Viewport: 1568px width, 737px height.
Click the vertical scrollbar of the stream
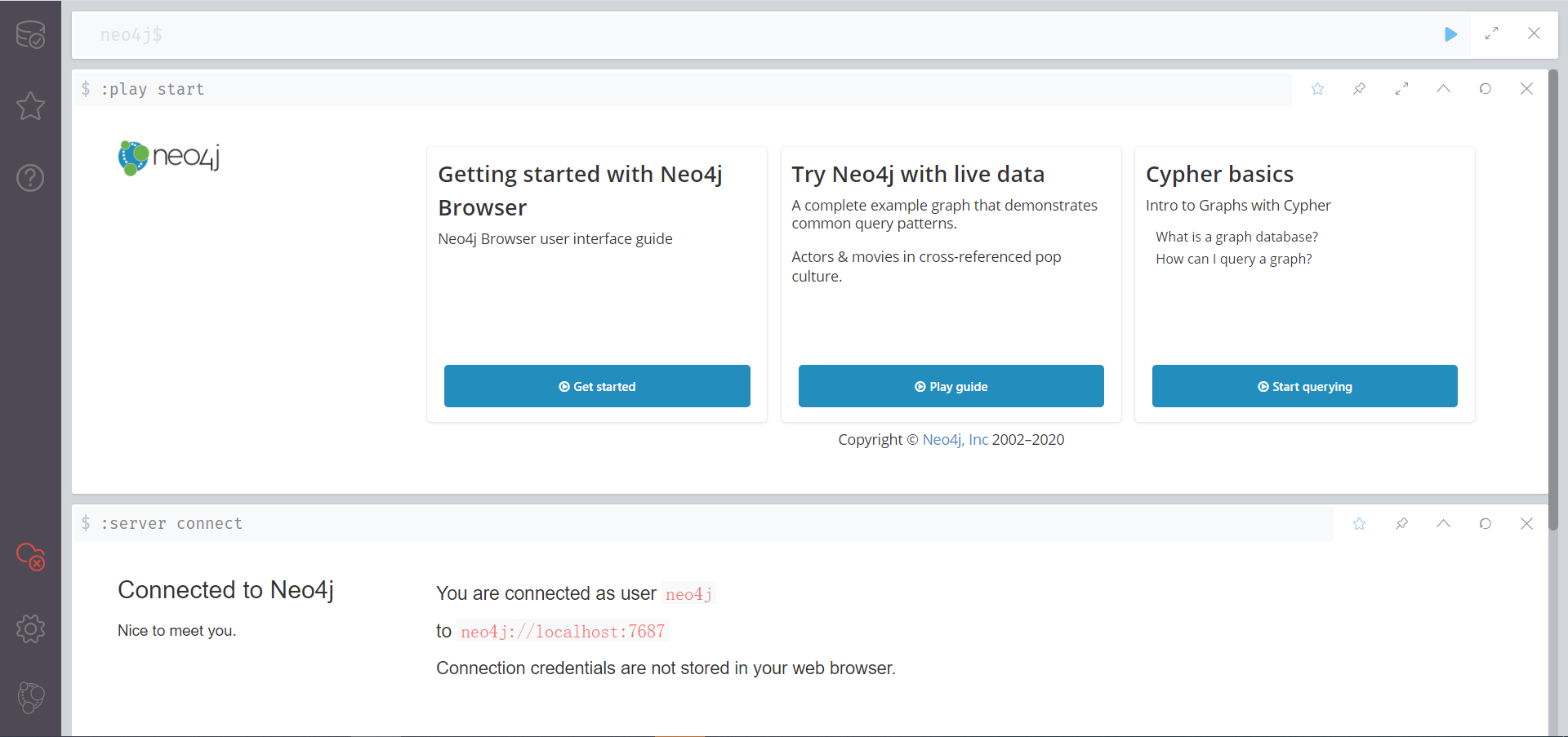(1553, 300)
